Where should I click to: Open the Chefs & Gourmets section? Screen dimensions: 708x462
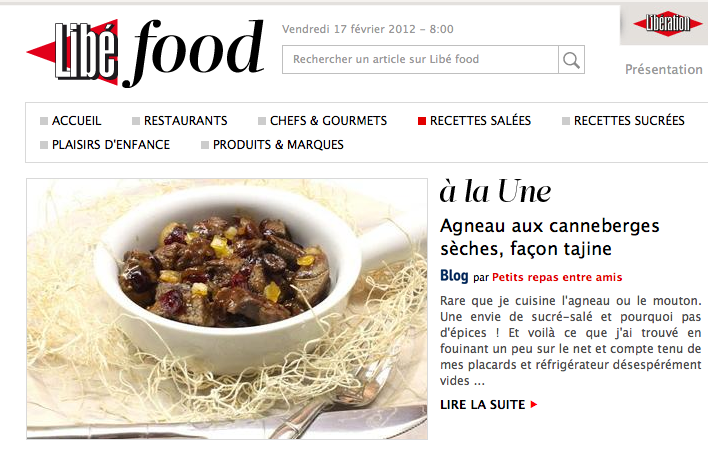click(328, 121)
